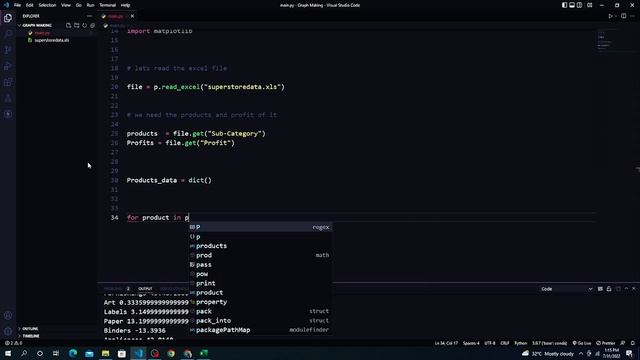The height and width of the screenshot is (360, 640).
Task: Change the CRLF line ending setting
Action: [504, 343]
